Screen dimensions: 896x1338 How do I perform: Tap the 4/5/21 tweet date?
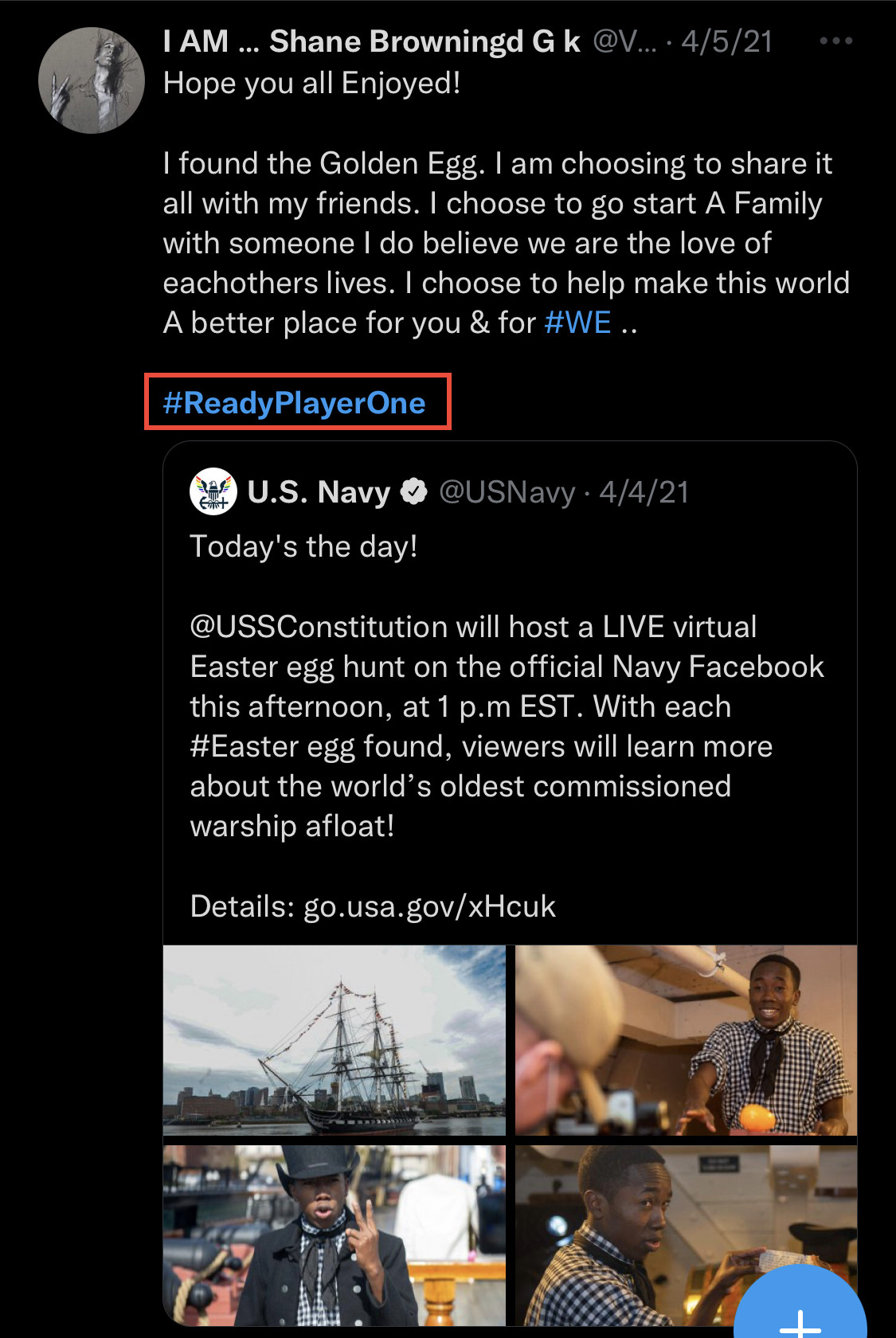point(726,41)
